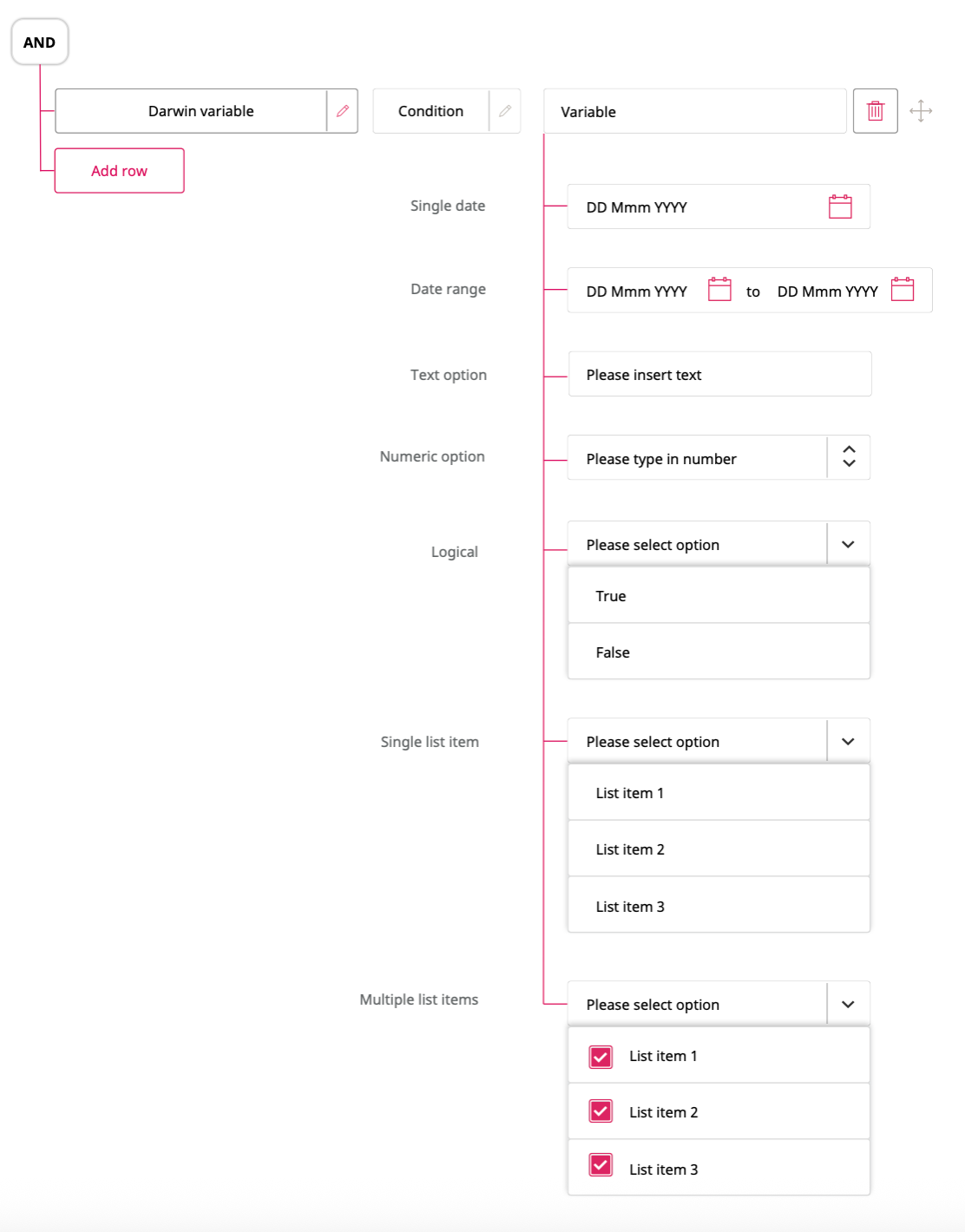Image resolution: width=965 pixels, height=1232 pixels.
Task: Click the move handle arrows icon
Action: pos(921,111)
